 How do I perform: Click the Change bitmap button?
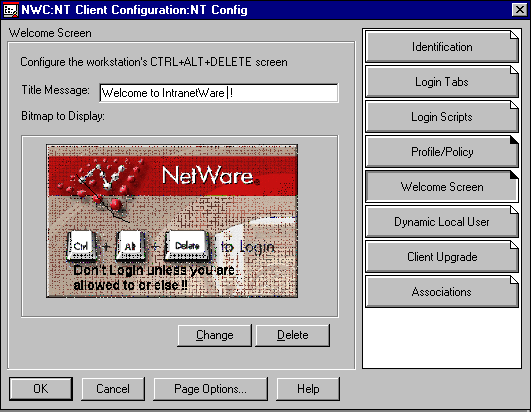(x=214, y=335)
